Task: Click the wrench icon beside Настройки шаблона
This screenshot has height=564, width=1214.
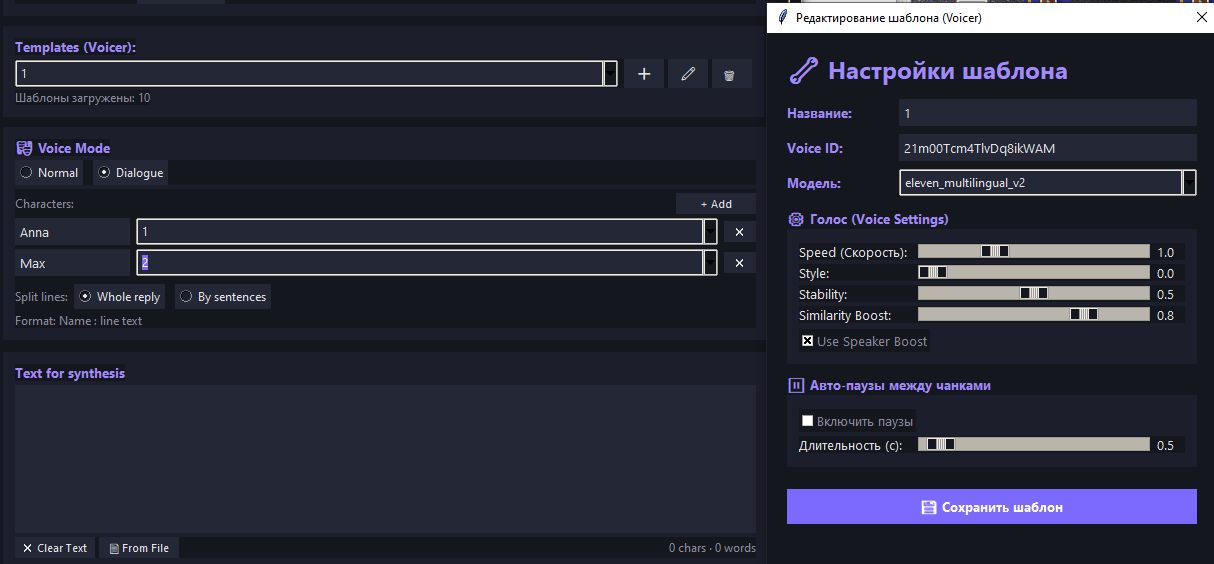Action: point(803,71)
